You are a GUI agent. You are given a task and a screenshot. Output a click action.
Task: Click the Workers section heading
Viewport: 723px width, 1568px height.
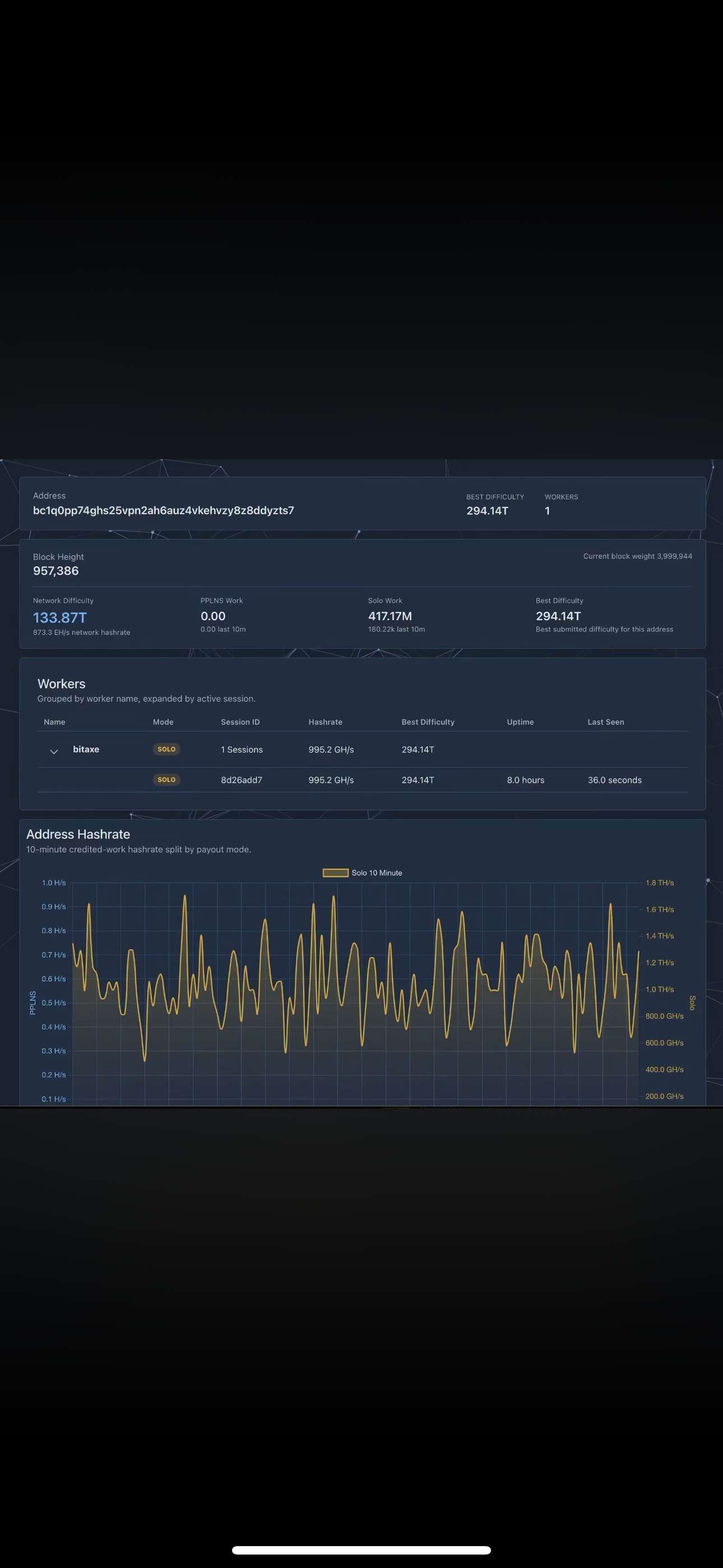pyautogui.click(x=62, y=684)
